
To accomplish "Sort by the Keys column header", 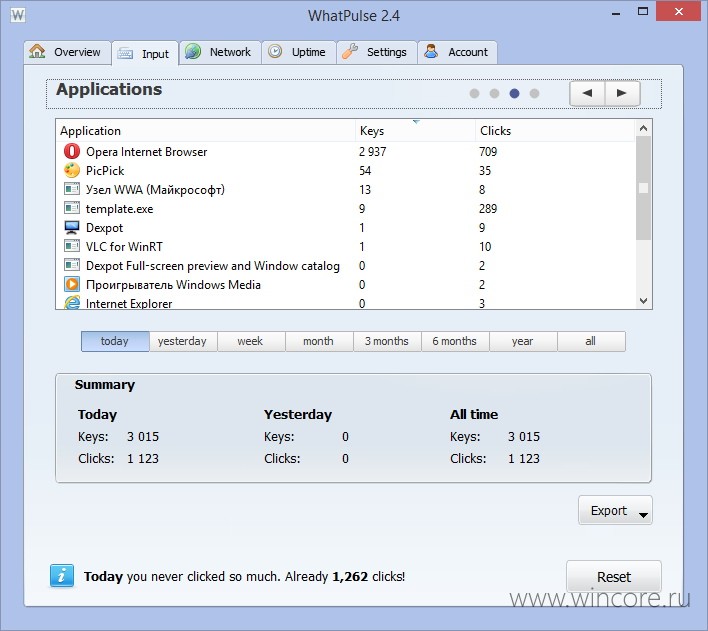I will tap(415, 131).
